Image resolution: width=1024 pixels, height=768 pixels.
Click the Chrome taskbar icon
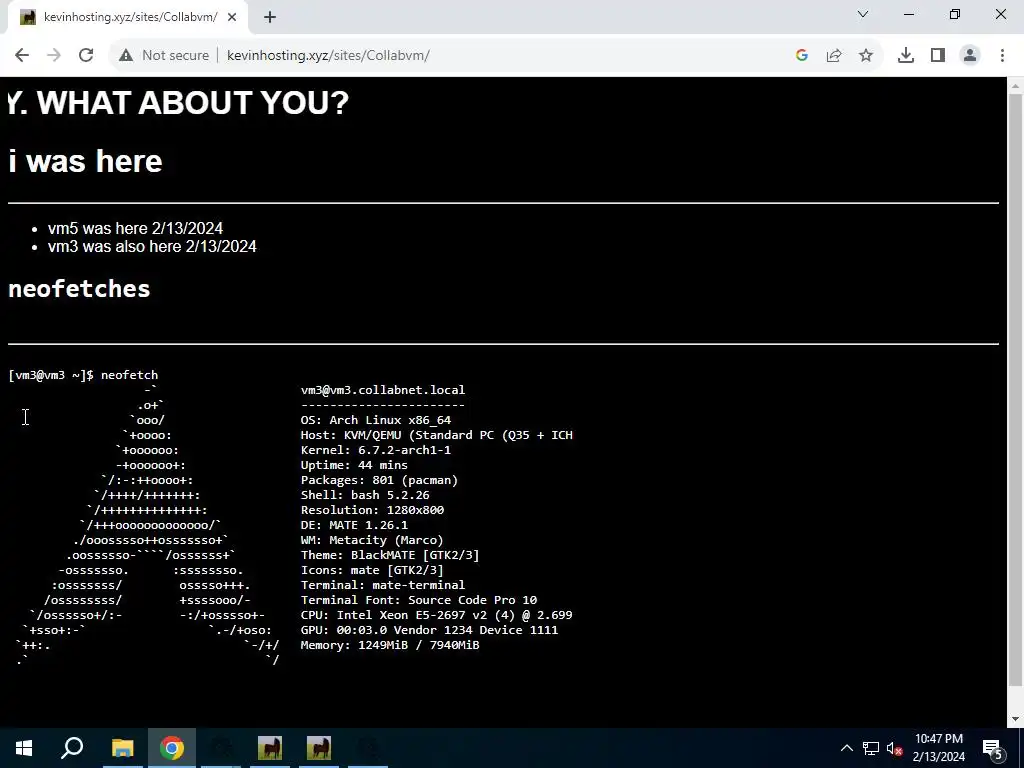point(172,748)
